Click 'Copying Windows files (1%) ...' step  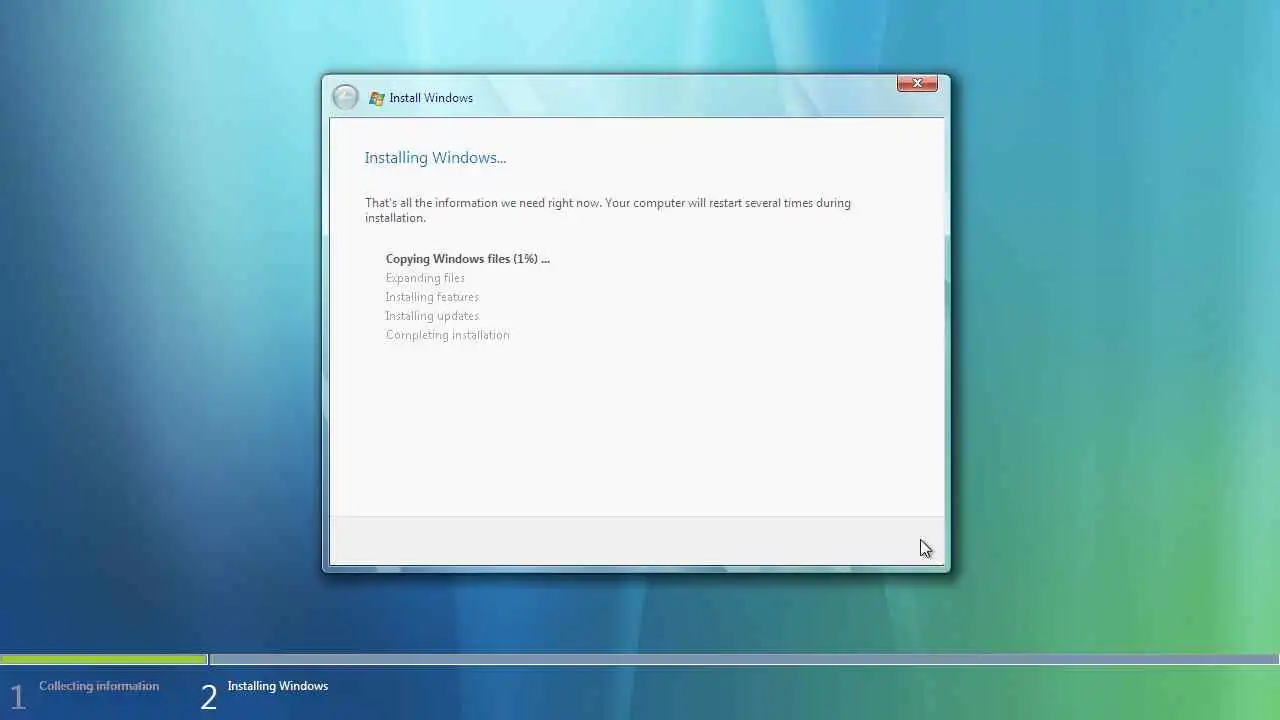pos(468,259)
